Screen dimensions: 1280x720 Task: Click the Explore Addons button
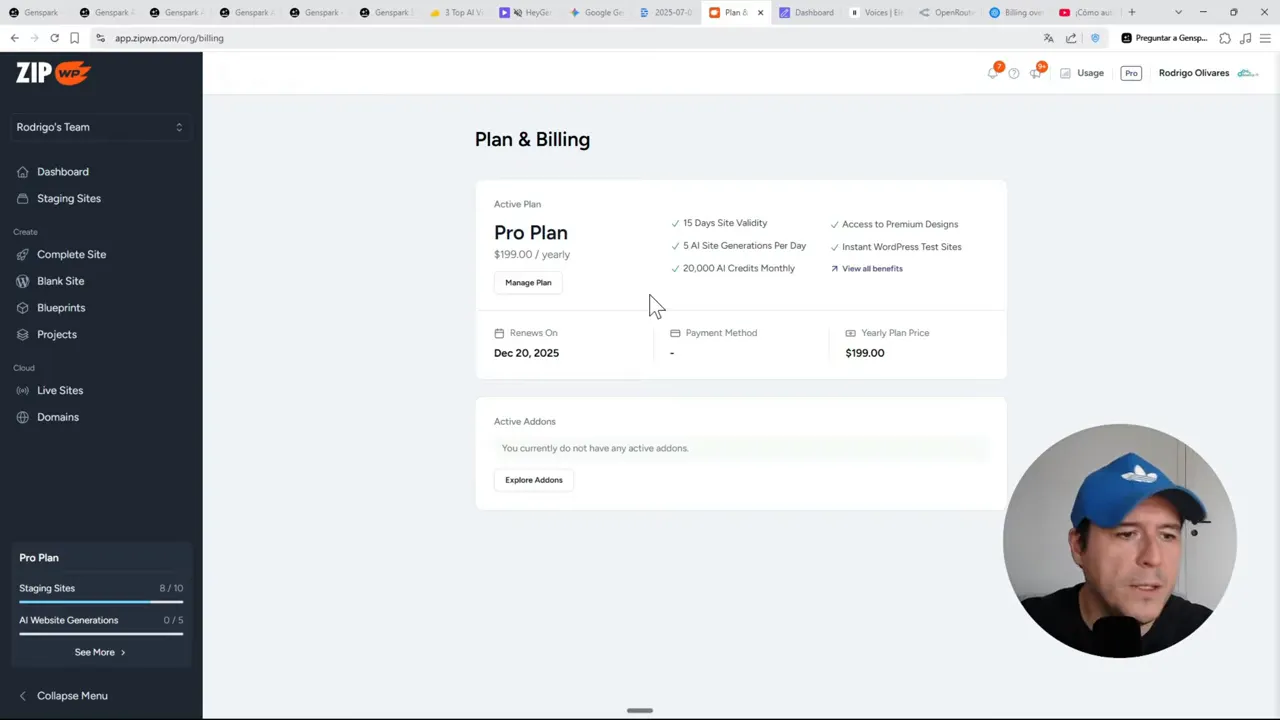click(x=534, y=480)
